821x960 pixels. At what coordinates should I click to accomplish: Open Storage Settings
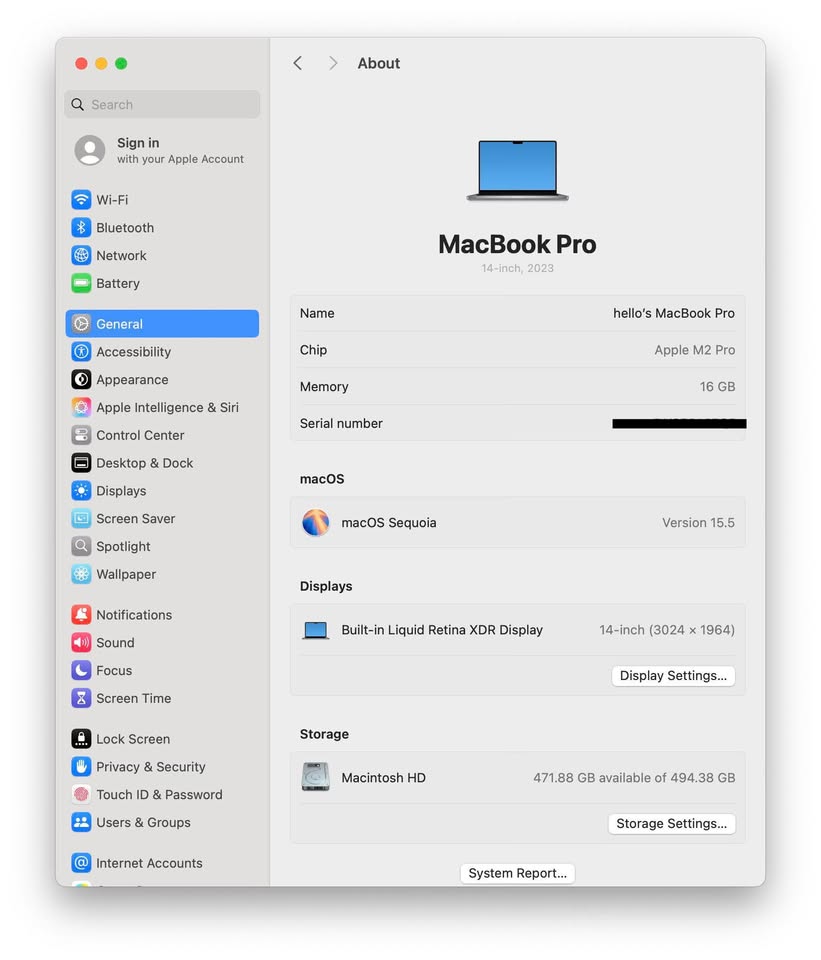point(672,823)
